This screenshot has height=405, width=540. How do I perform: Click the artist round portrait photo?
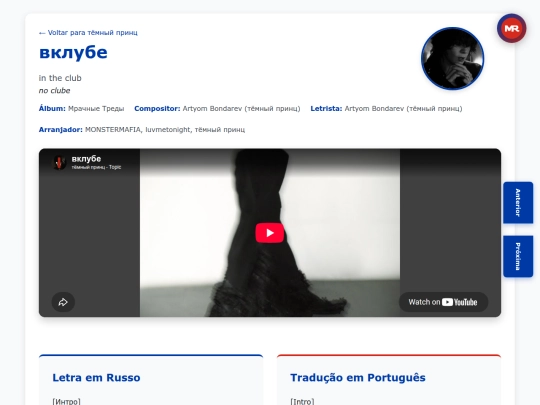coord(453,59)
